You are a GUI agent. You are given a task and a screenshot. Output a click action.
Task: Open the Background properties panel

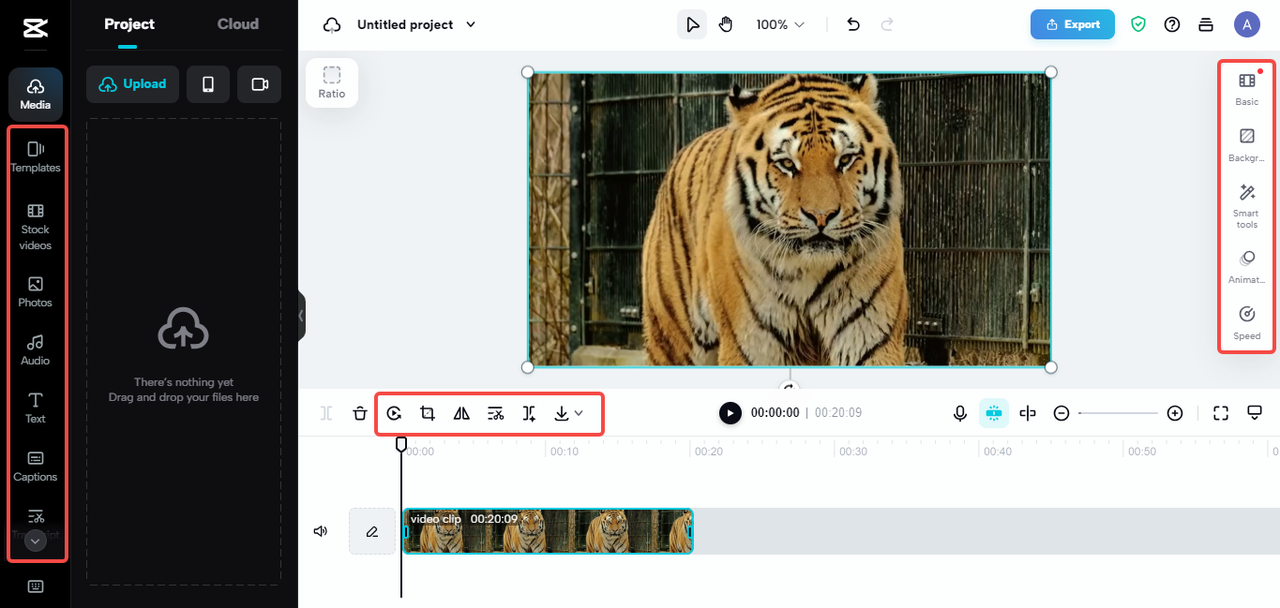1247,144
